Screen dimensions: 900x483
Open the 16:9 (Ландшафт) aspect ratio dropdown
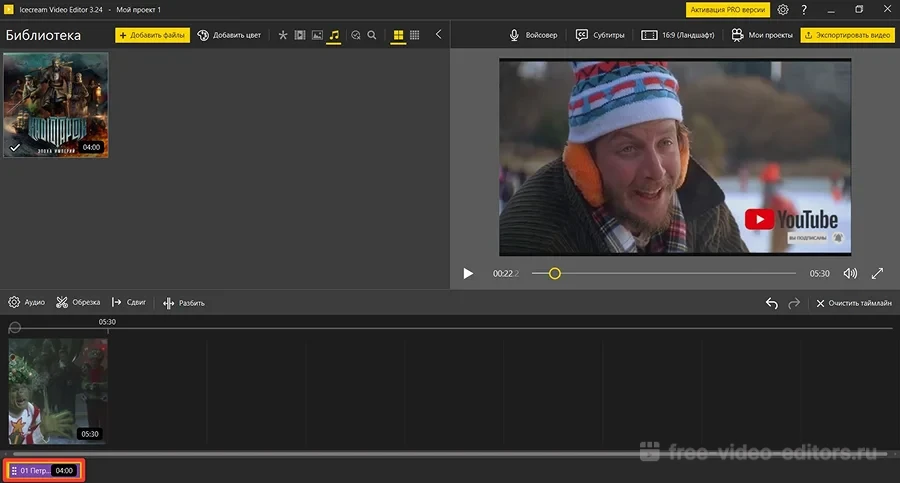[x=678, y=35]
